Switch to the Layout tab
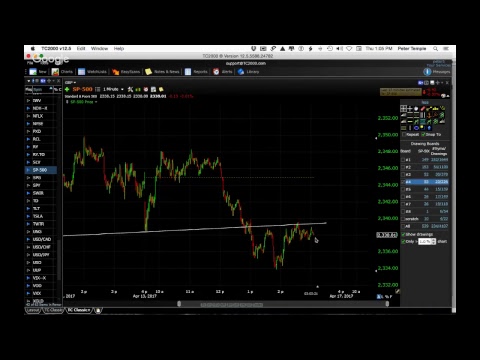Image resolution: width=480 pixels, height=360 pixels. pyautogui.click(x=33, y=310)
